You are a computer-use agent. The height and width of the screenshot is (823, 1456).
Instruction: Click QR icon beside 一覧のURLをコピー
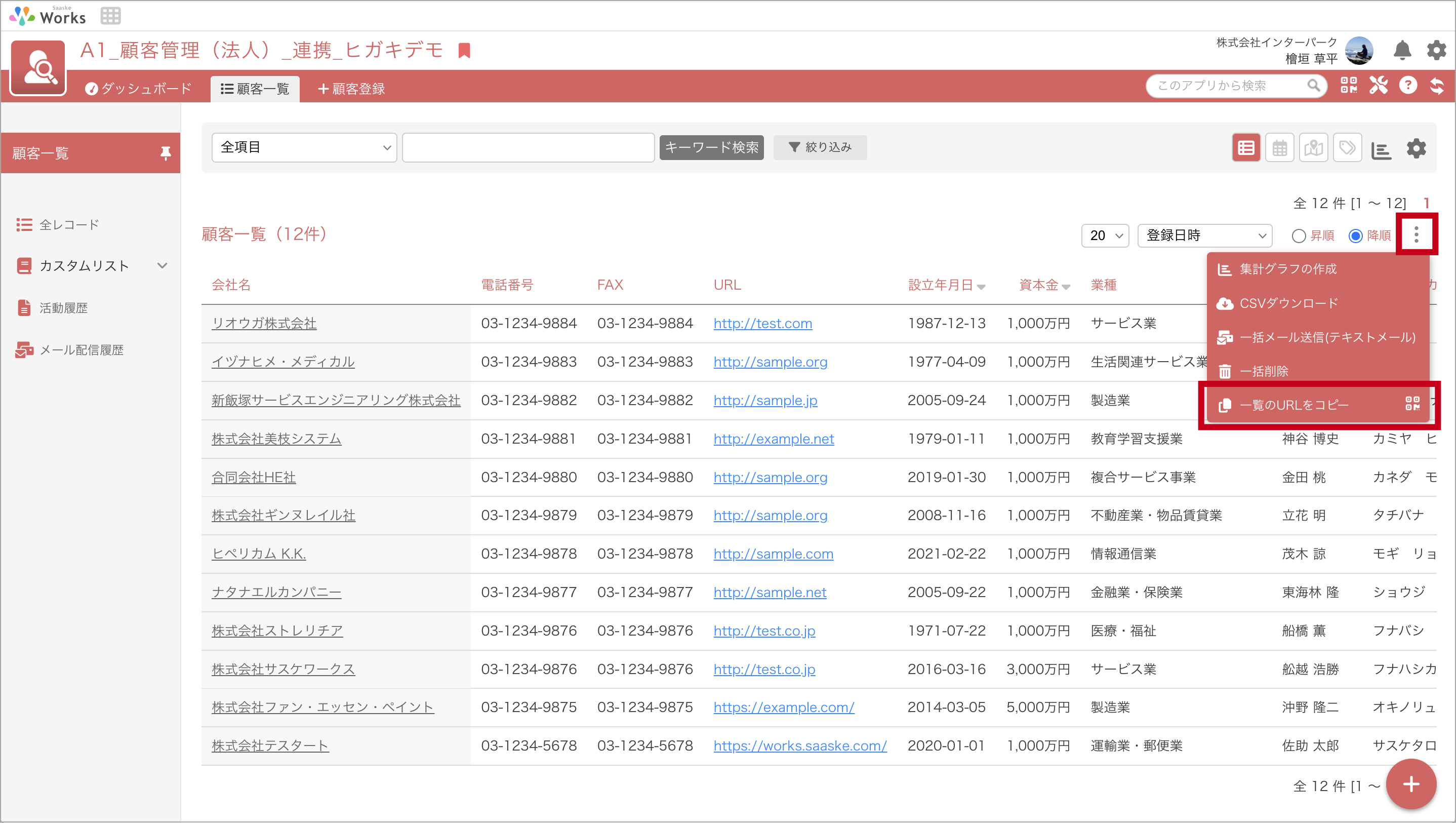(1412, 403)
